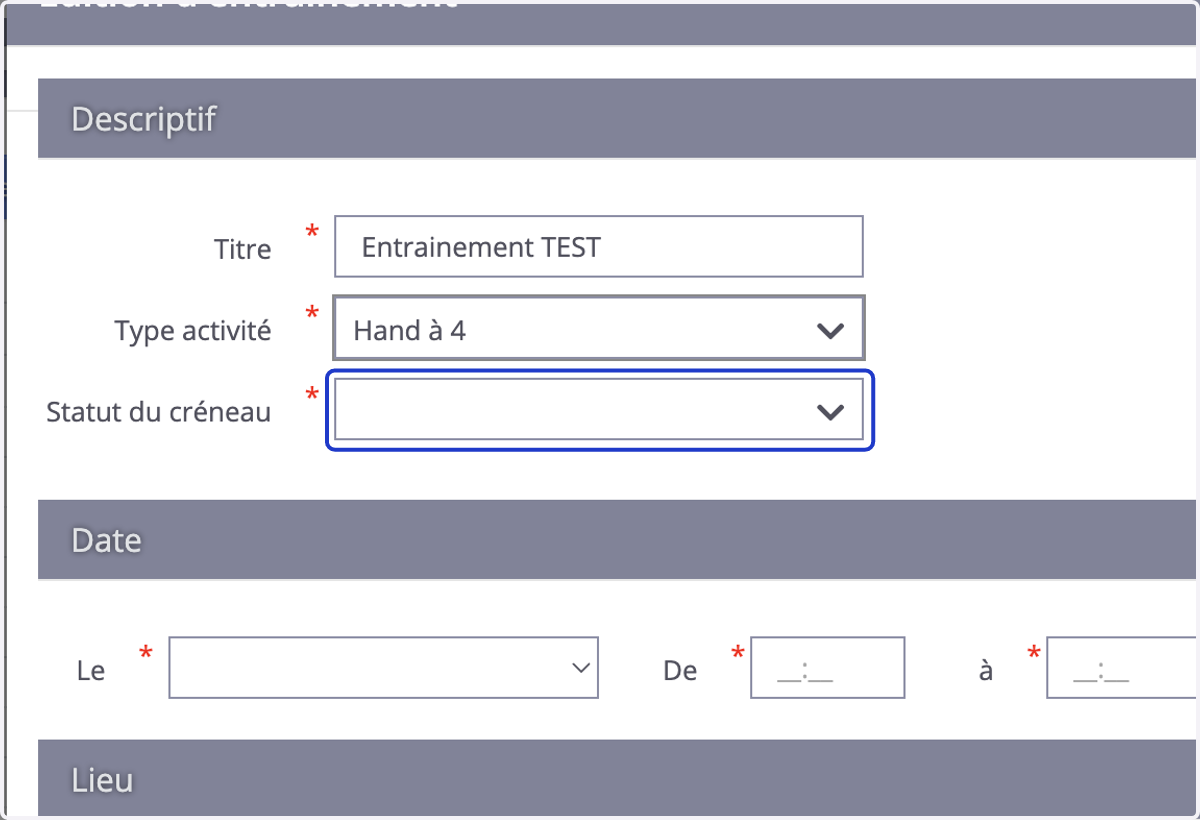Image resolution: width=1200 pixels, height=820 pixels.
Task: Collapse the Date section header
Action: pos(618,540)
